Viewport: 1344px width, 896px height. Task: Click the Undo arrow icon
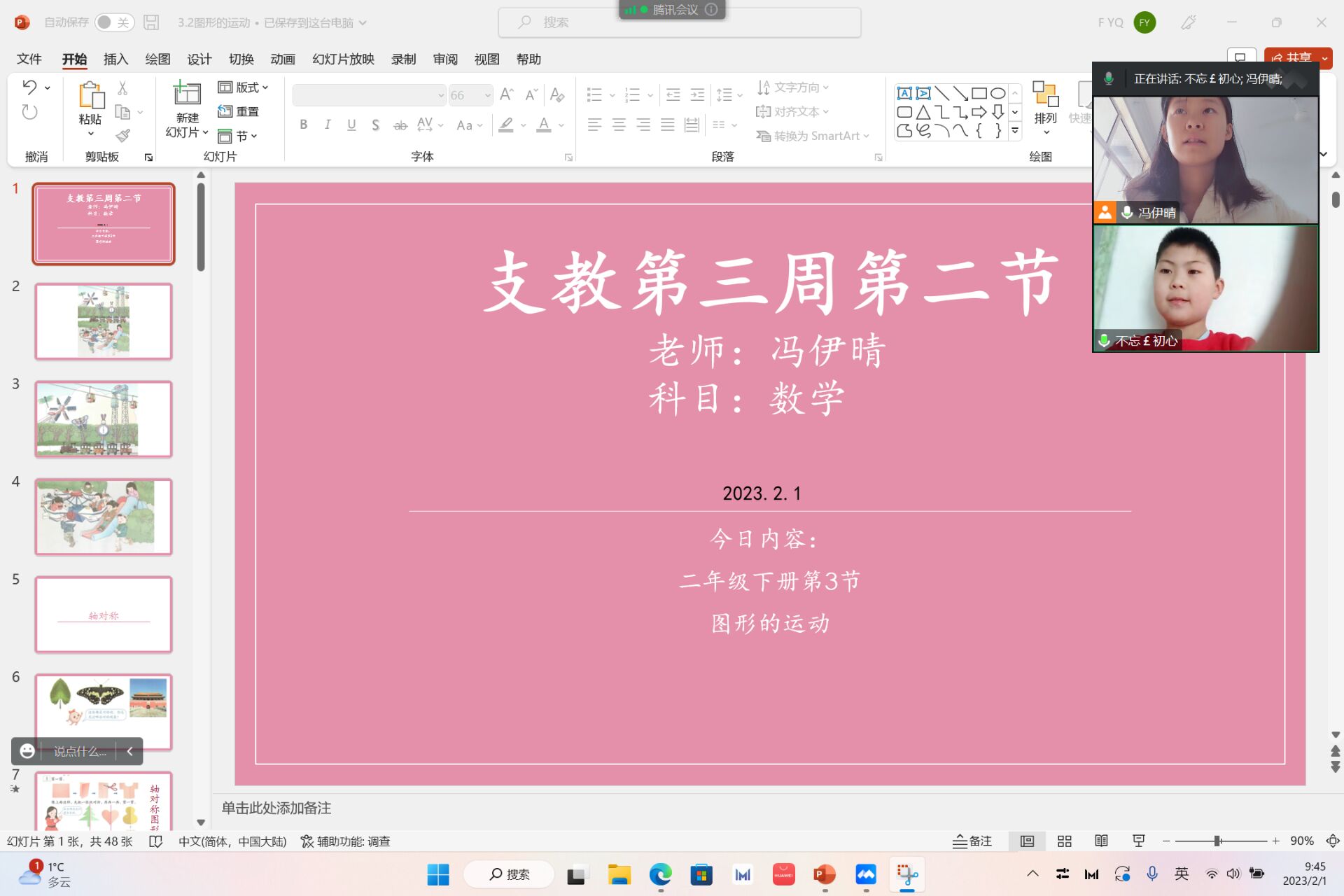(x=29, y=87)
